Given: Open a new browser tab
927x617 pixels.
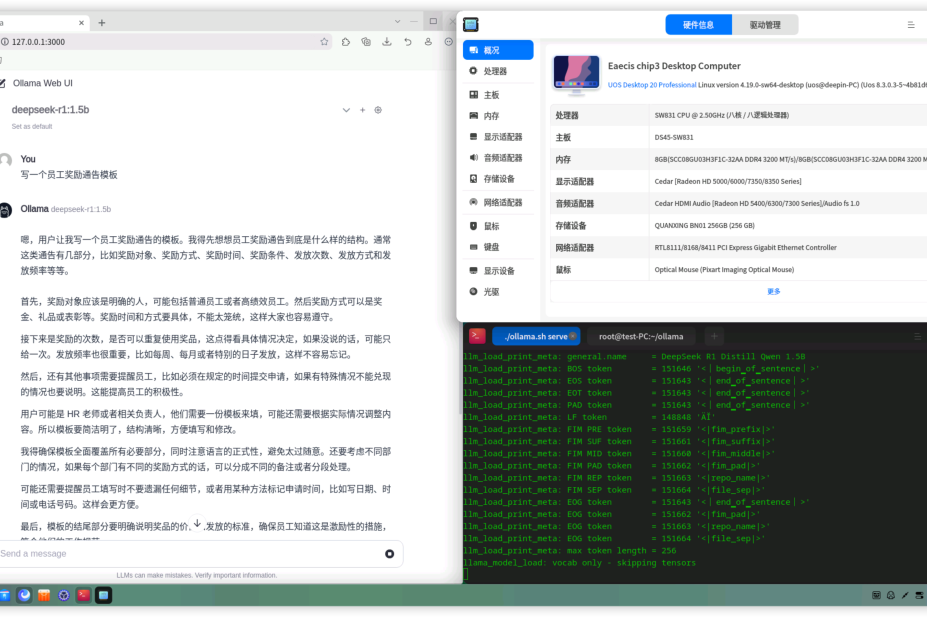Looking at the screenshot, I should click(102, 22).
